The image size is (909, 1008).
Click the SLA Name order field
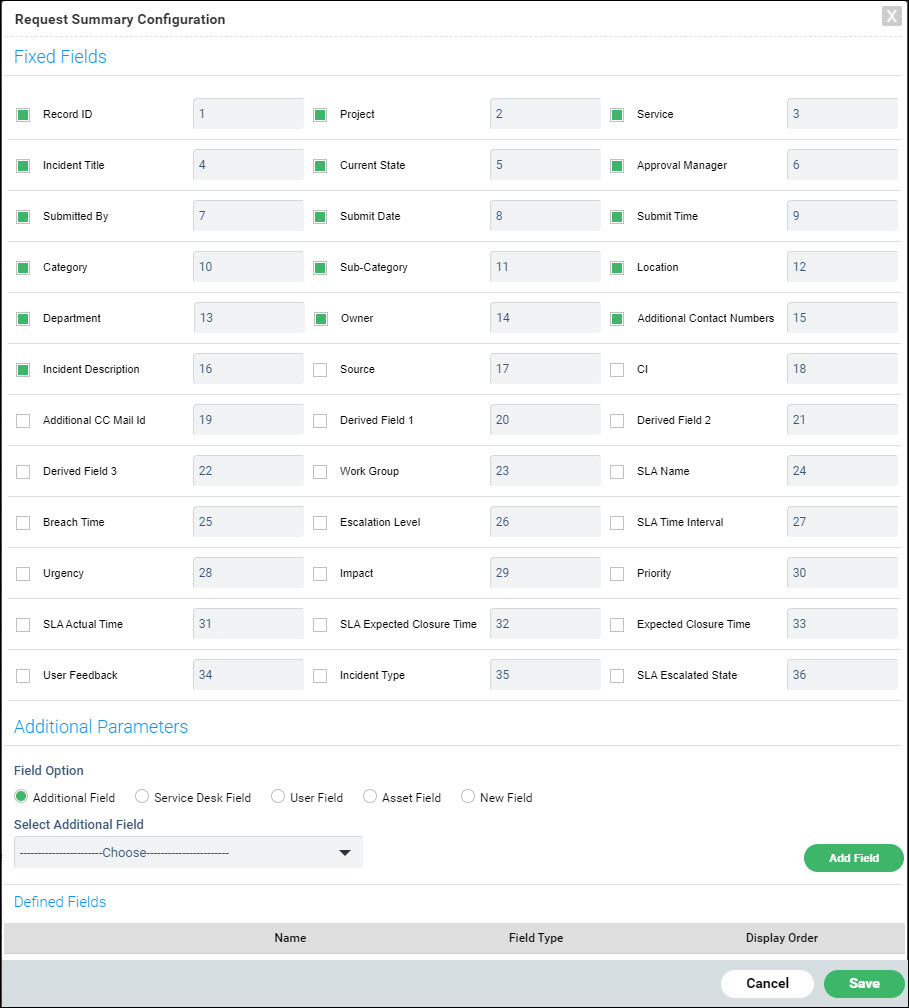click(841, 471)
